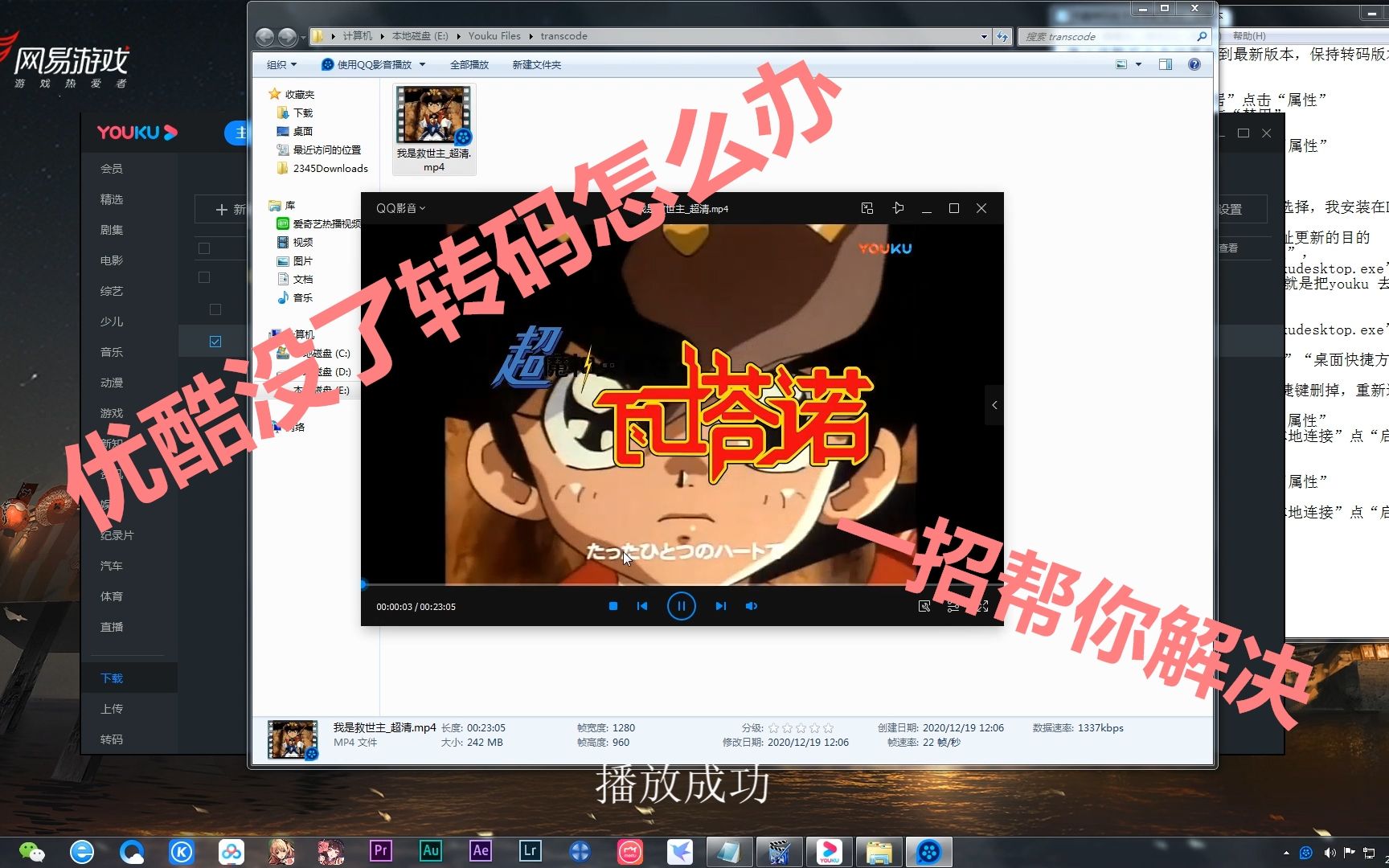
Task: Pin QQ影音 window always on top
Action: (898, 208)
